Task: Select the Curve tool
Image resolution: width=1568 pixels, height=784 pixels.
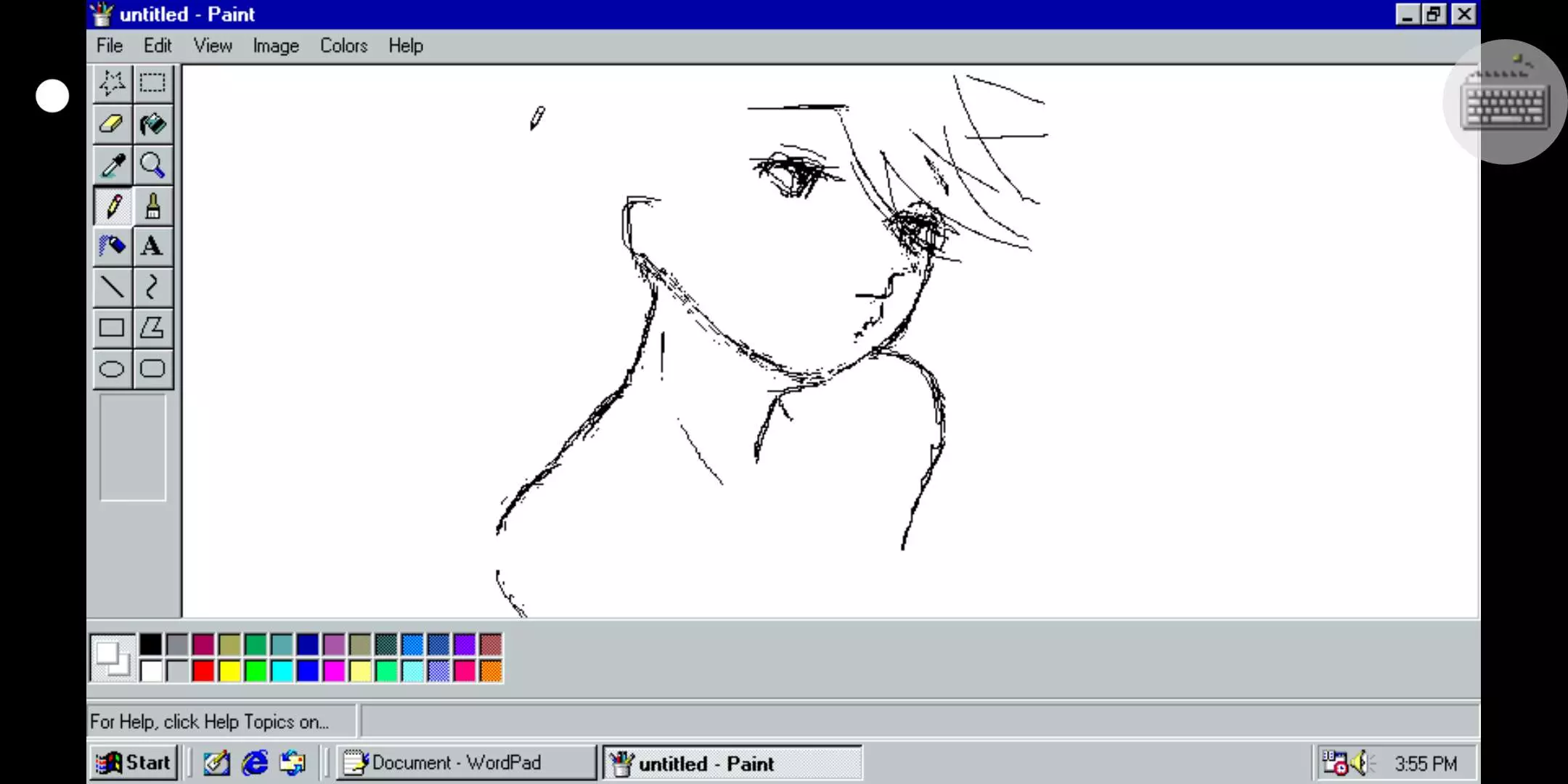Action: pos(152,287)
